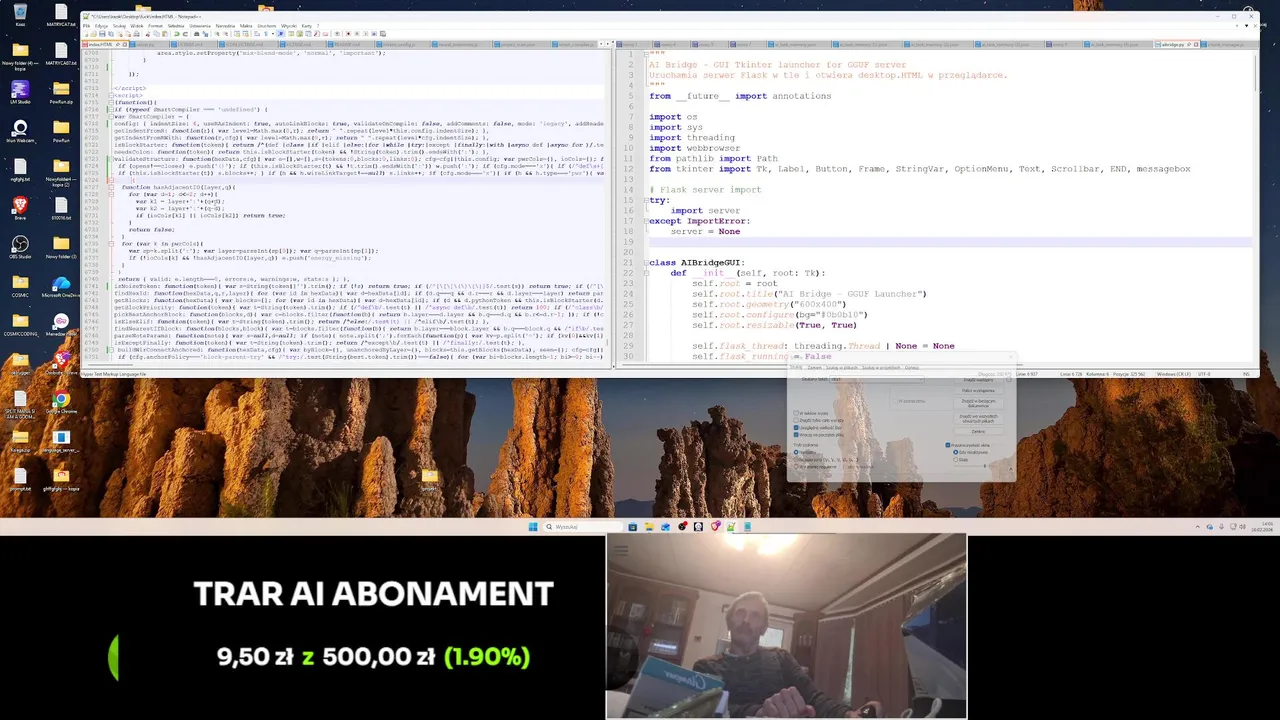Click the Save All toolbar icon
This screenshot has height=720, width=1280.
click(111, 34)
